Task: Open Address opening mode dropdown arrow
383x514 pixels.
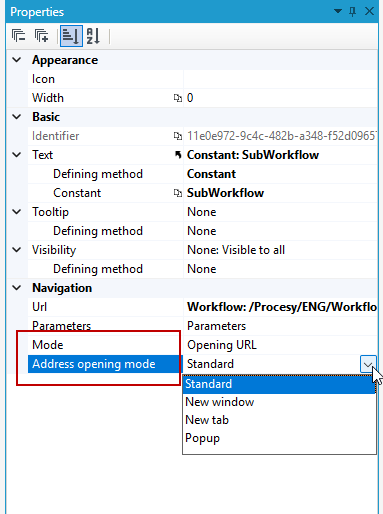Action: 368,364
